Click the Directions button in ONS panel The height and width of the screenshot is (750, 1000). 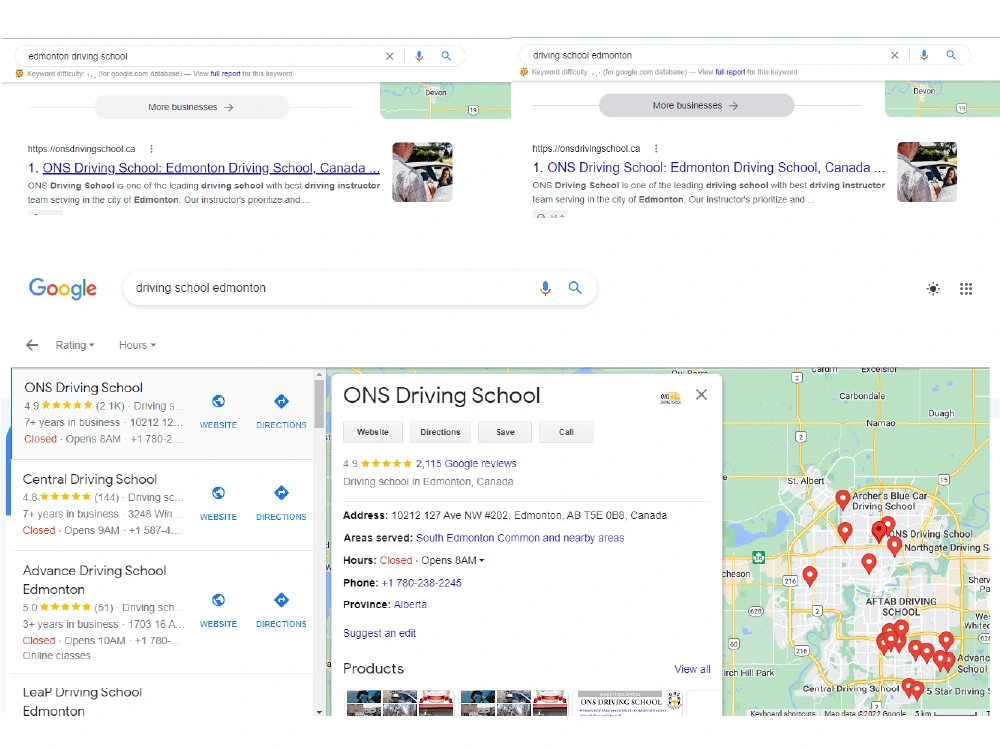click(440, 432)
